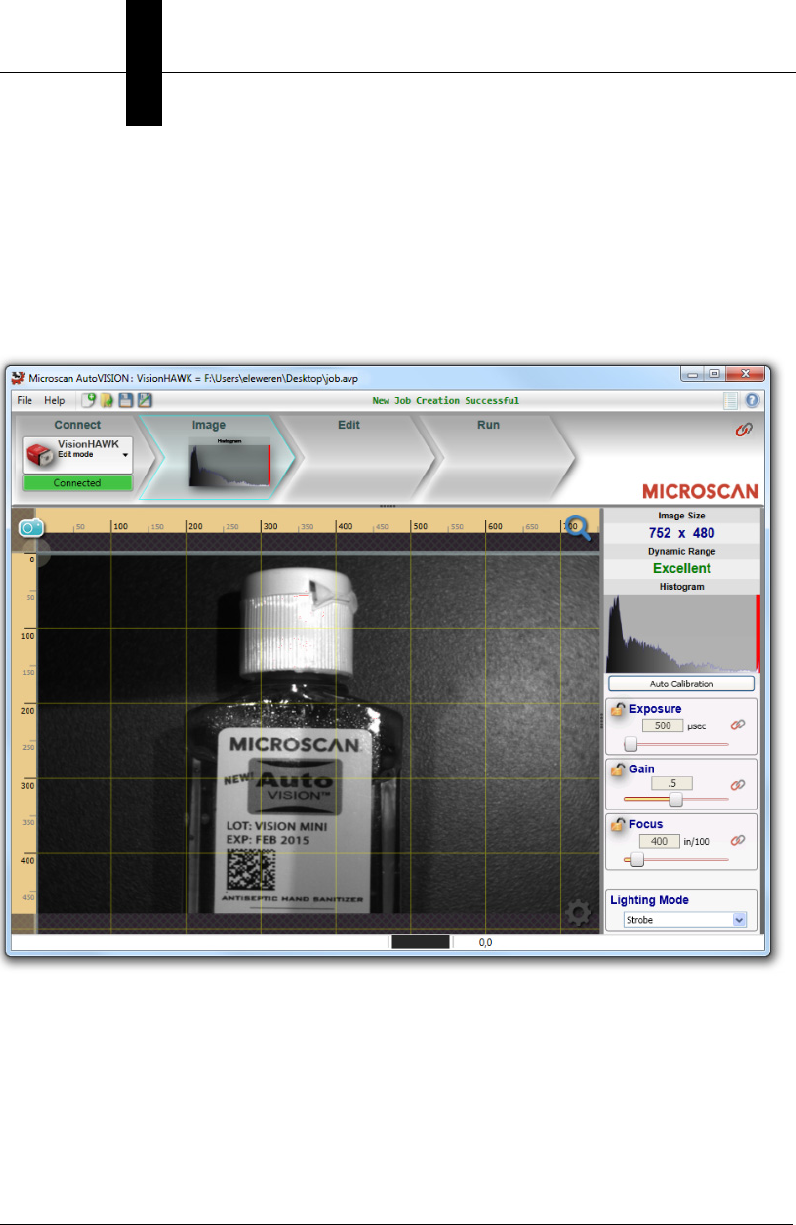
Task: Click the New Job toolbar icon
Action: click(x=88, y=401)
